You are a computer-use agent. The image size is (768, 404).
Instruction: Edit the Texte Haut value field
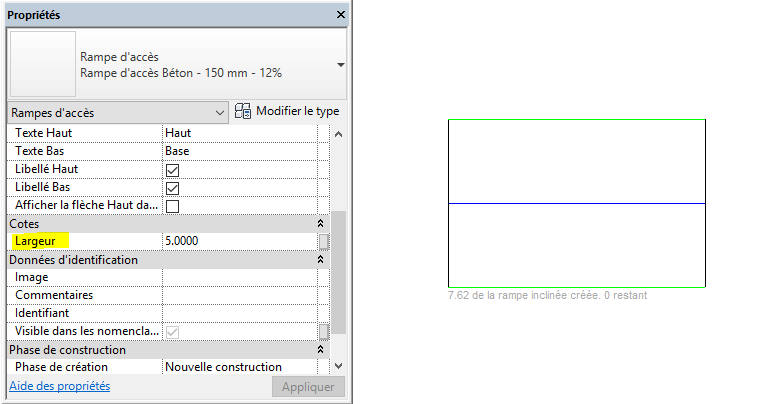tap(240, 133)
